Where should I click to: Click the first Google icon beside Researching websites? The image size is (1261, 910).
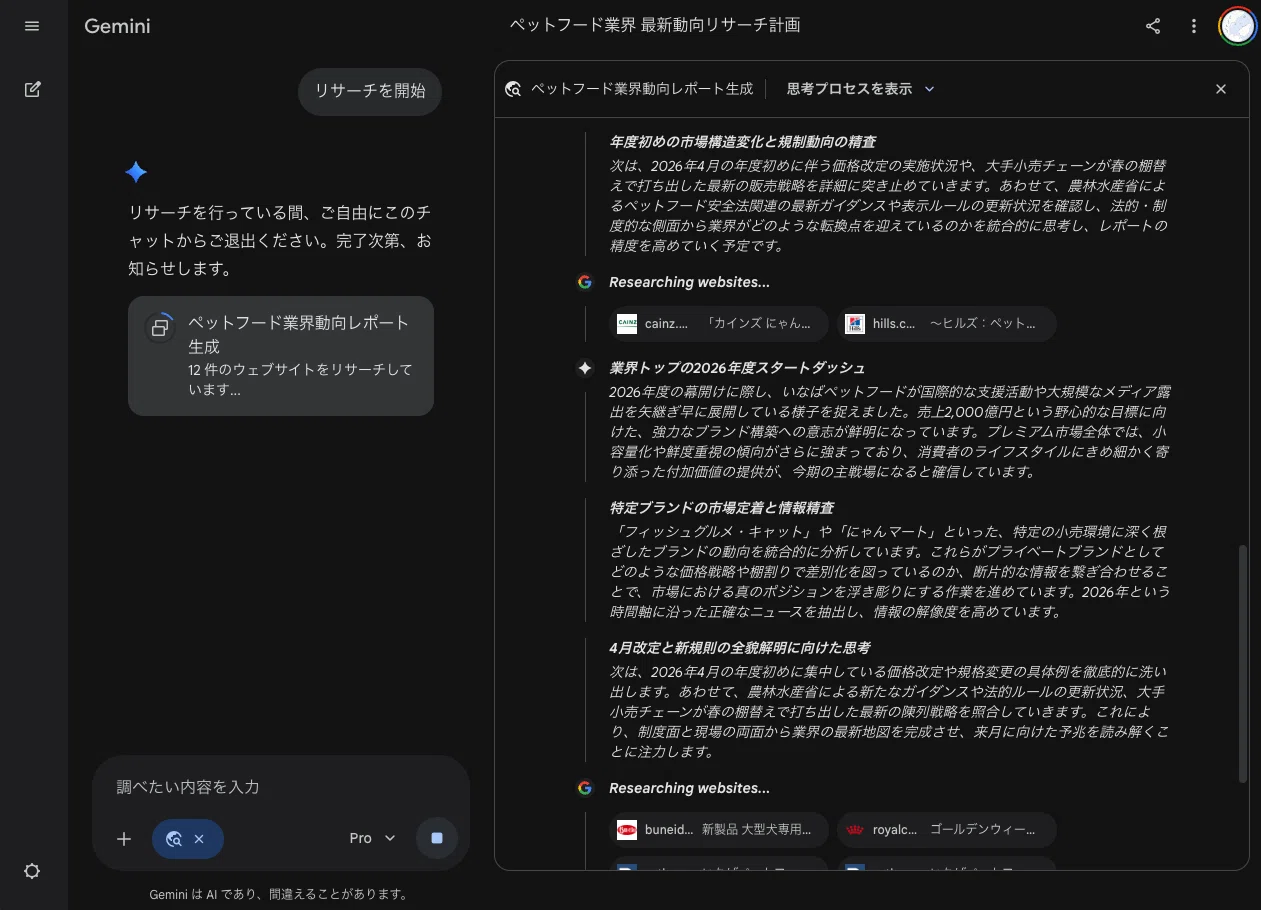click(x=585, y=282)
